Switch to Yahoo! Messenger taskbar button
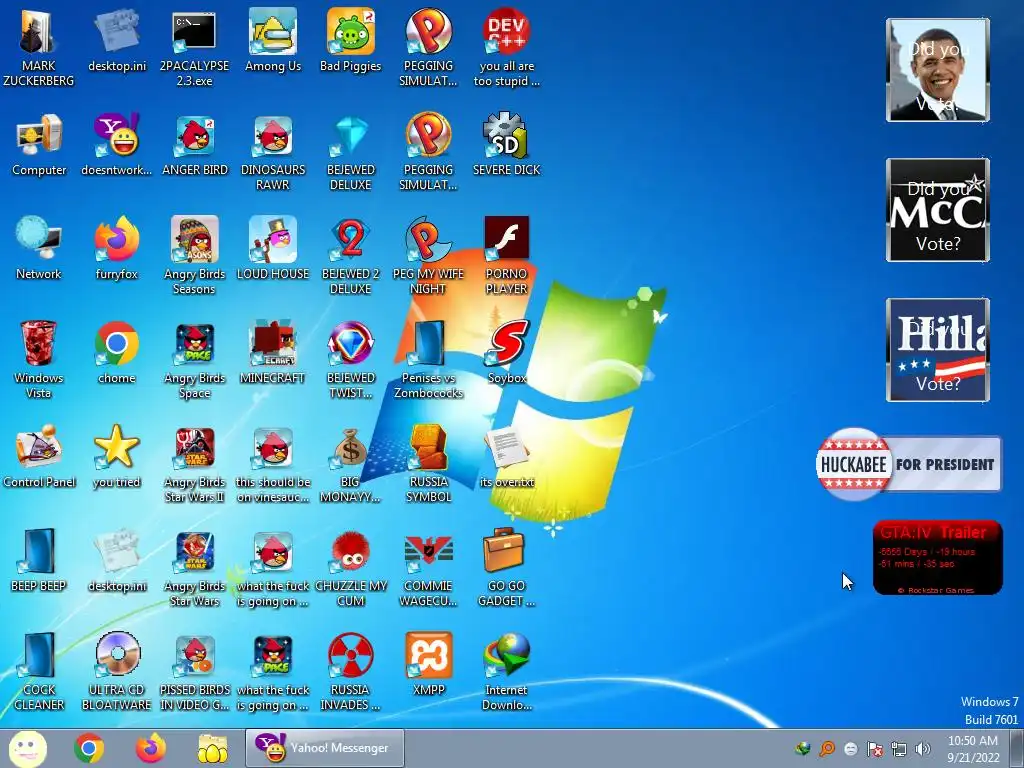The image size is (1024, 768). [325, 748]
